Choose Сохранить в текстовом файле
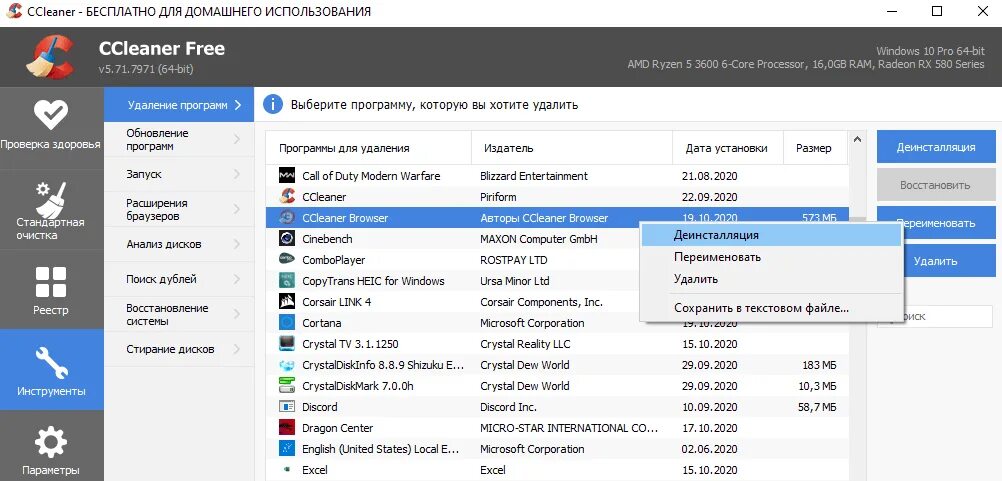1002x481 pixels. pos(771,309)
